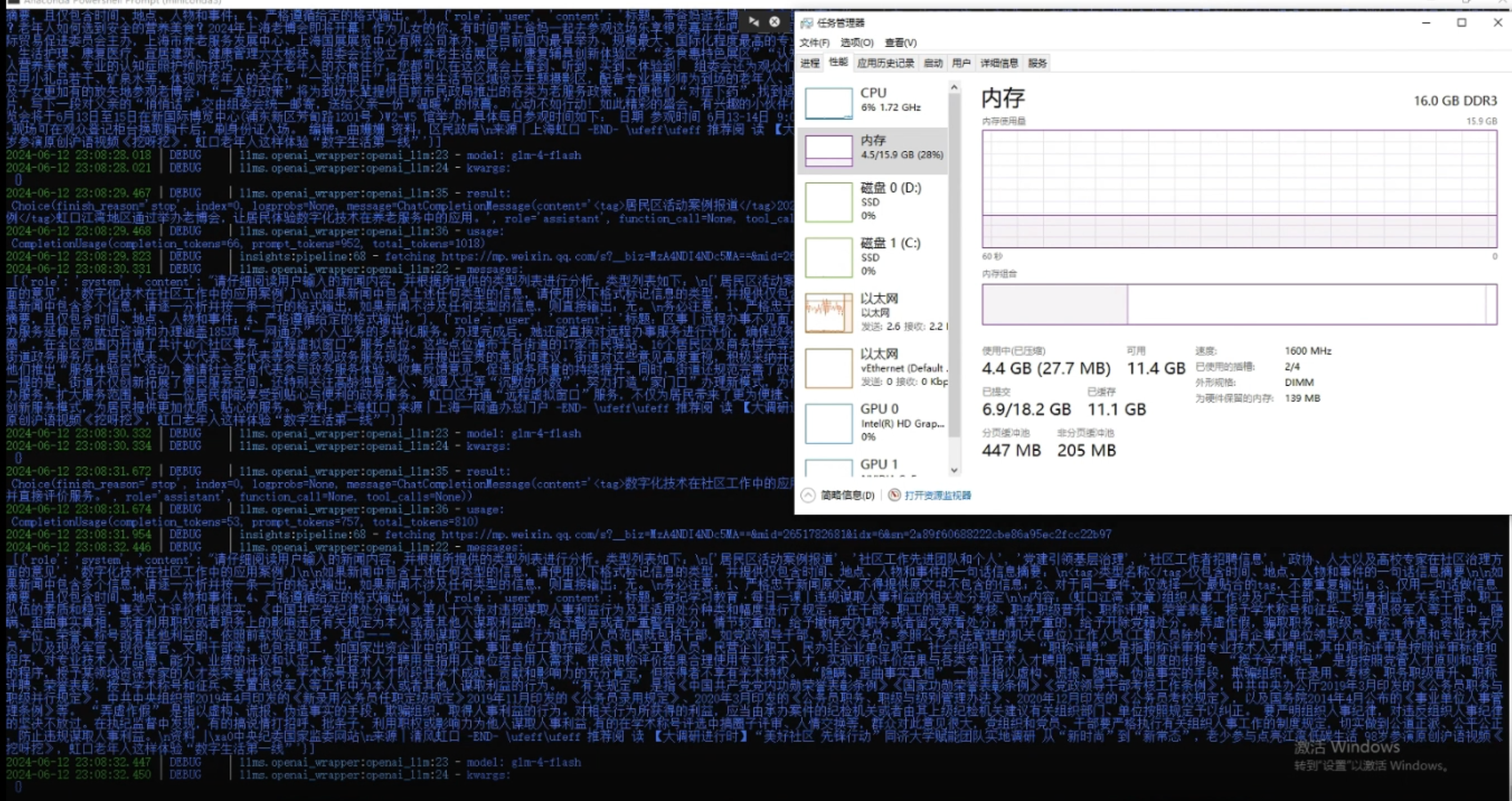Image resolution: width=1512 pixels, height=801 pixels.
Task: Select the GPU 0 Intel HD Graphics graph
Action: tap(828, 423)
